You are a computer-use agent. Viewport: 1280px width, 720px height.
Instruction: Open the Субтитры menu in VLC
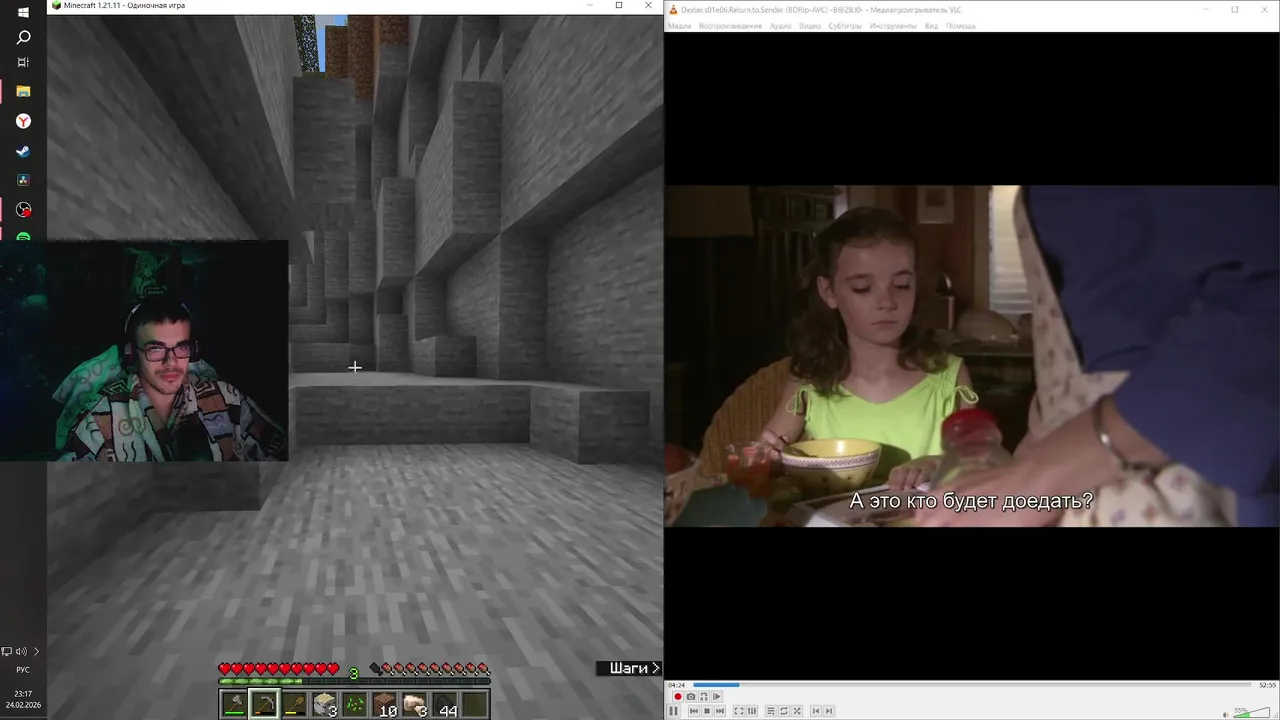(x=845, y=26)
